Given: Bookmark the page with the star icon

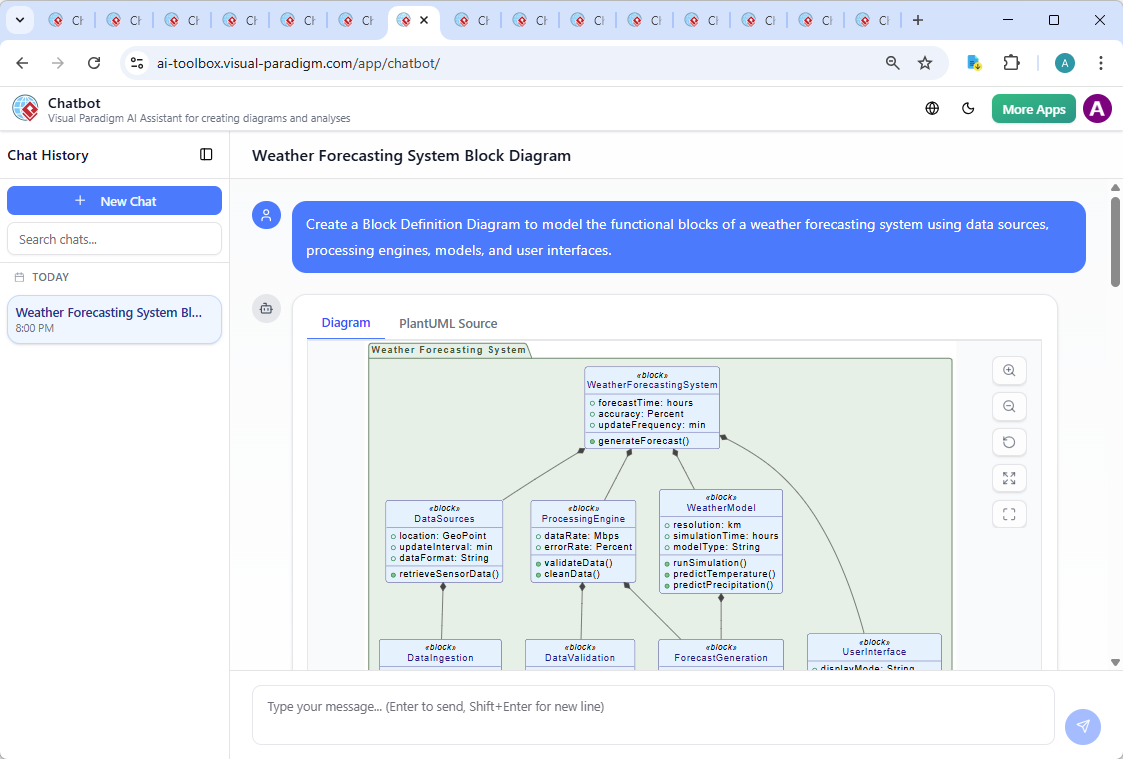Looking at the screenshot, I should tap(926, 62).
